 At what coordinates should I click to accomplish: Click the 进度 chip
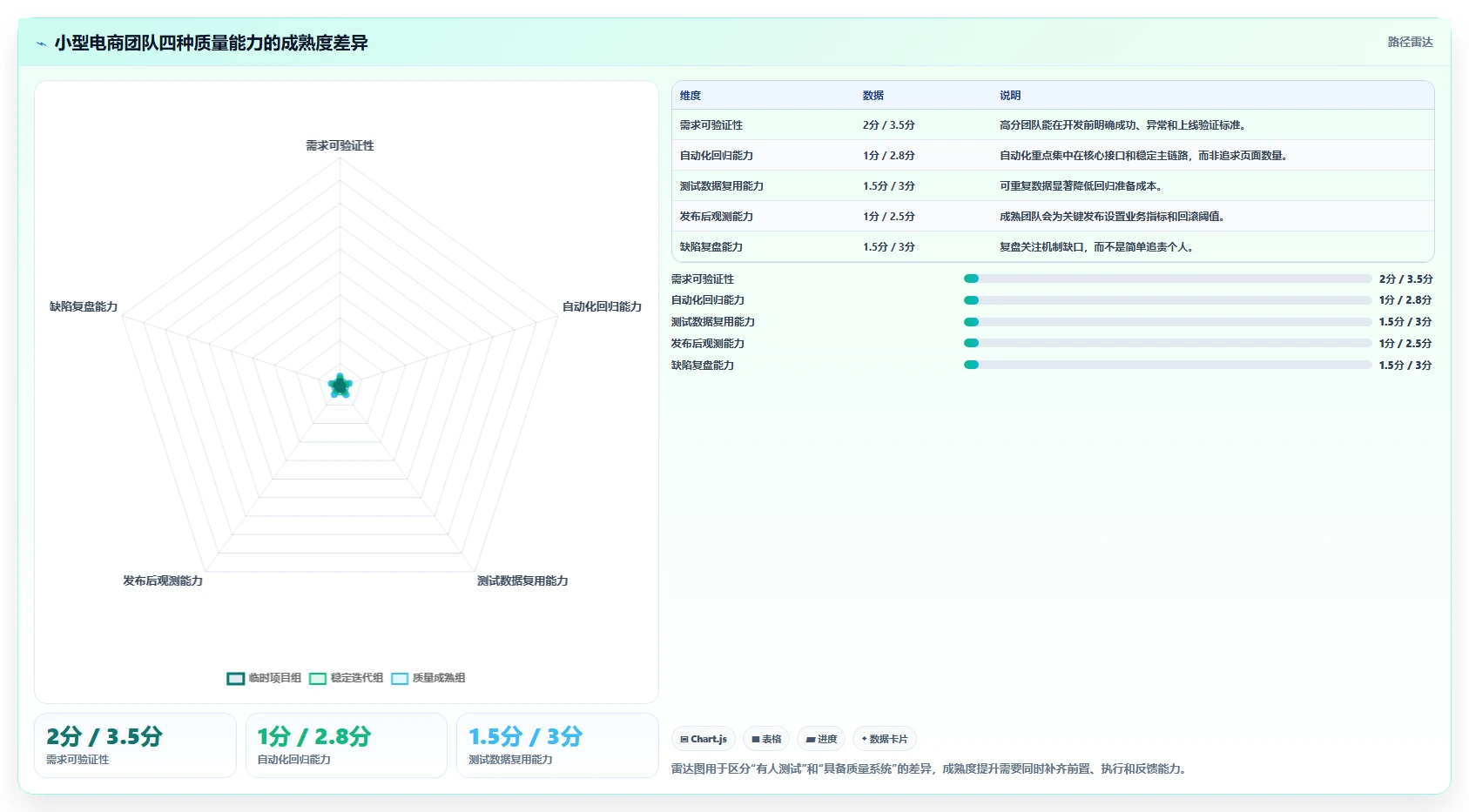coord(821,739)
